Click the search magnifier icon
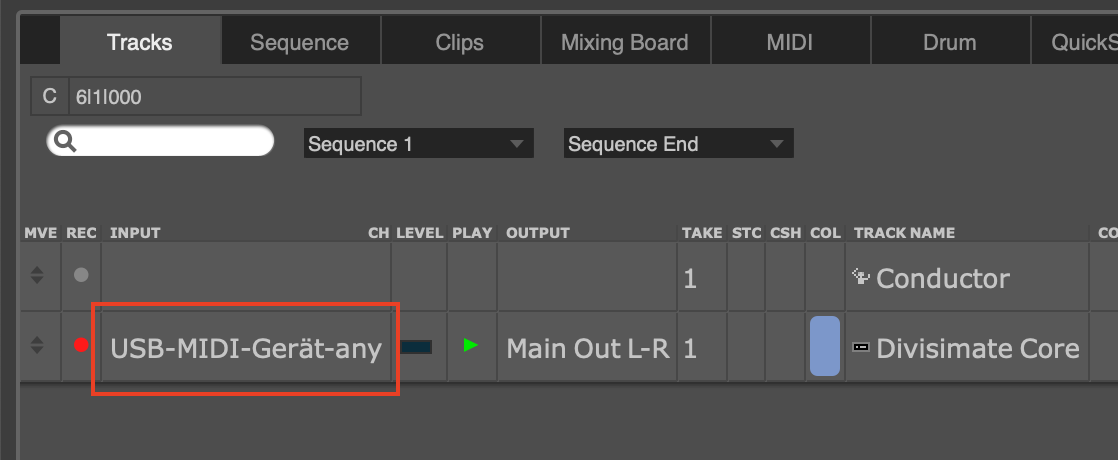 [x=66, y=142]
